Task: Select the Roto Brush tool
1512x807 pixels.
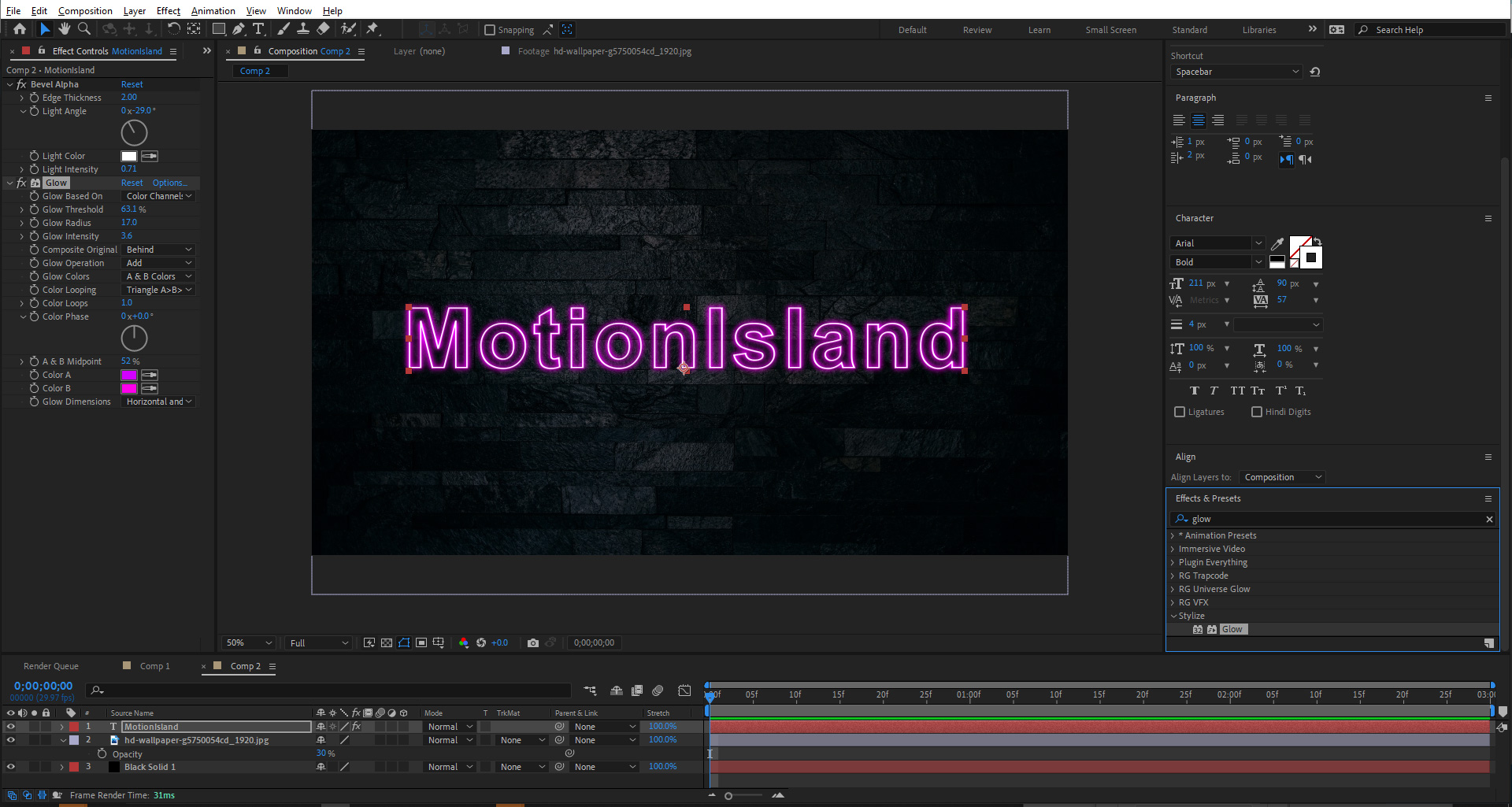Action: point(348,29)
